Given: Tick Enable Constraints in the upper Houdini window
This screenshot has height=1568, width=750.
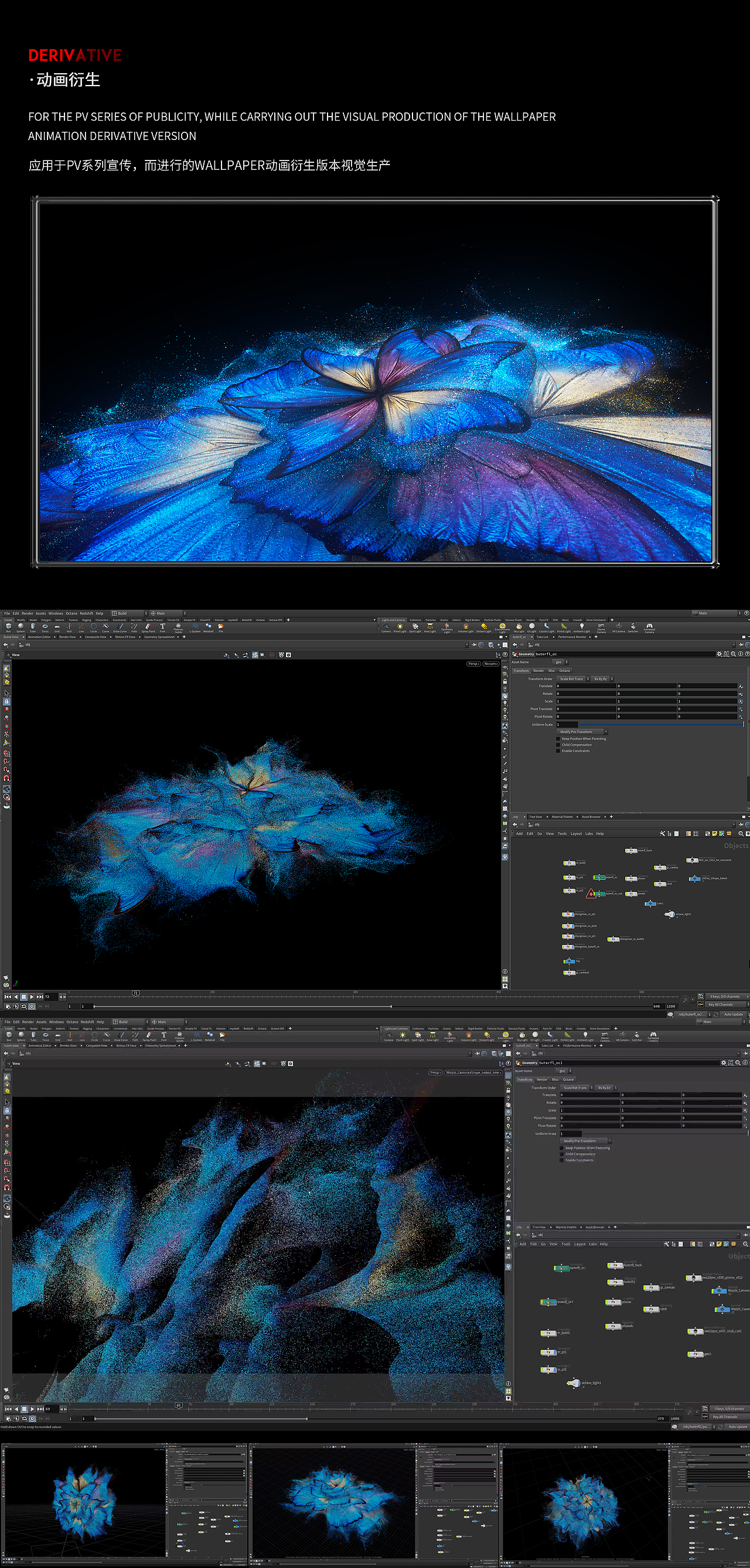Looking at the screenshot, I should coord(558,751).
